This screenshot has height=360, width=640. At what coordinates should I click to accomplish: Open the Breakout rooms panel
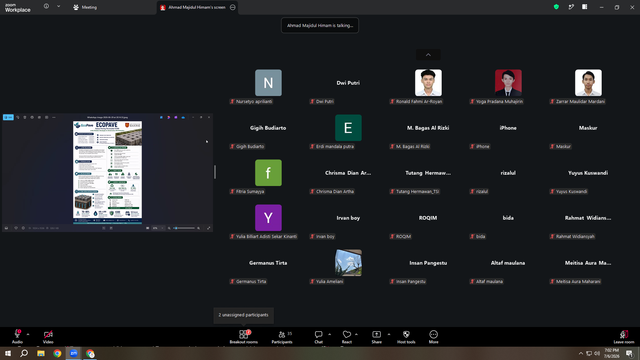[x=244, y=337]
